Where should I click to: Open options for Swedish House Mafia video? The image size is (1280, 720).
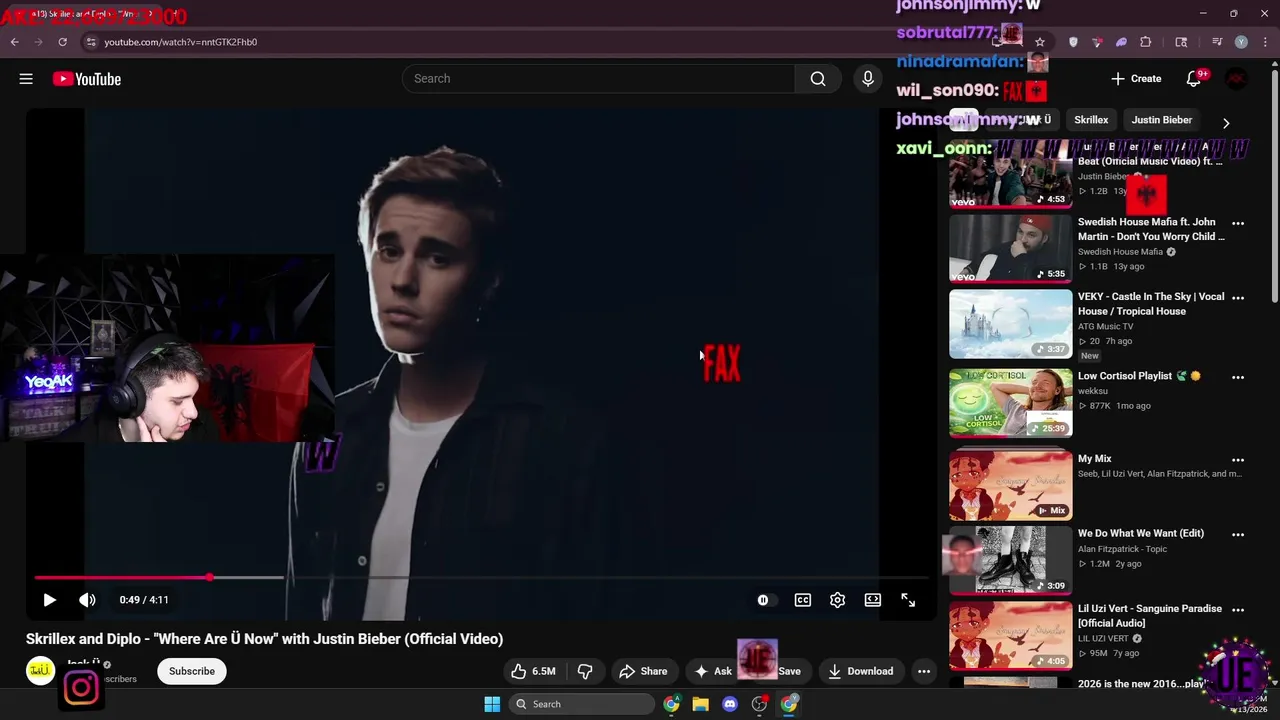[x=1238, y=223]
